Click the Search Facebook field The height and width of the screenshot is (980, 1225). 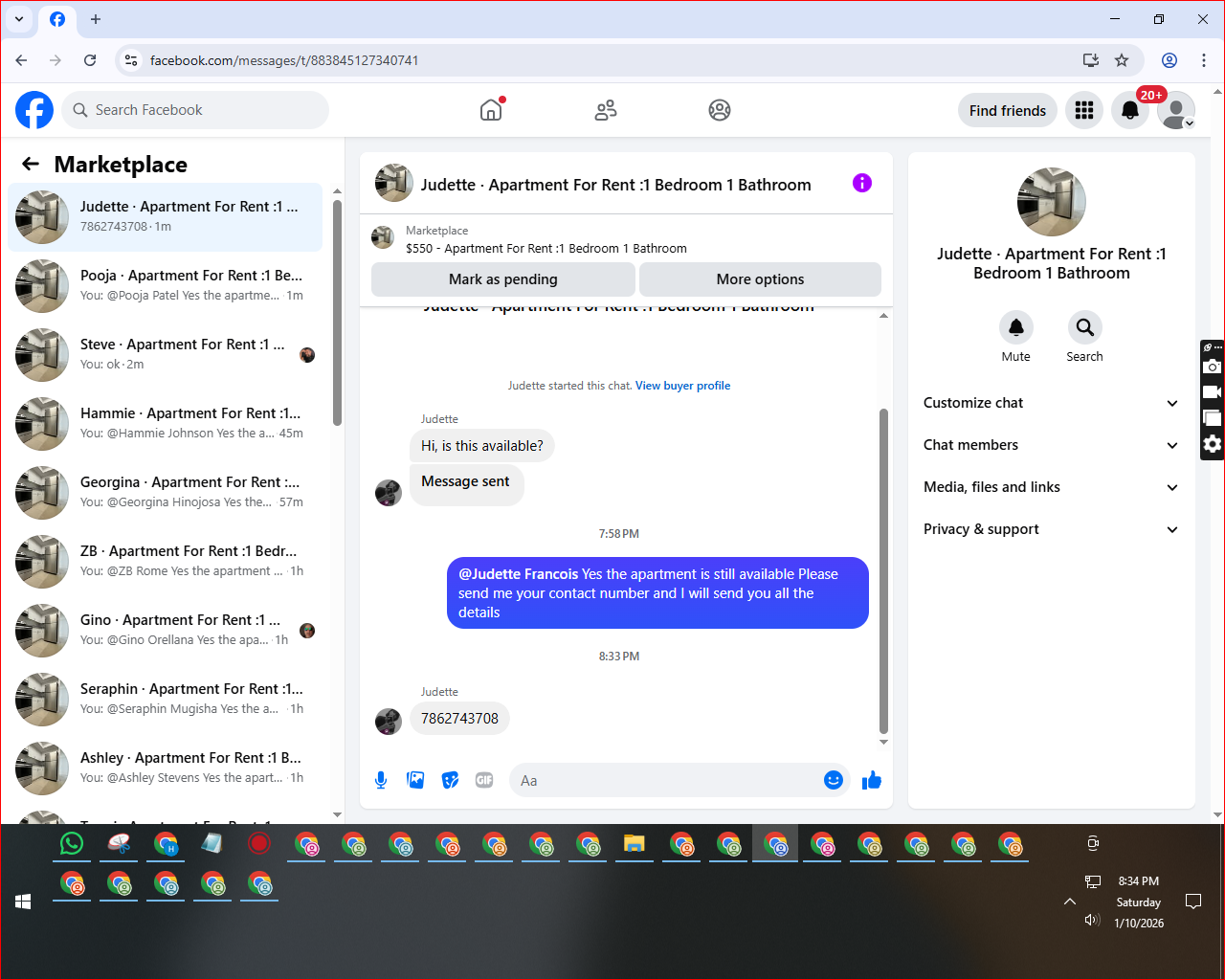click(195, 110)
